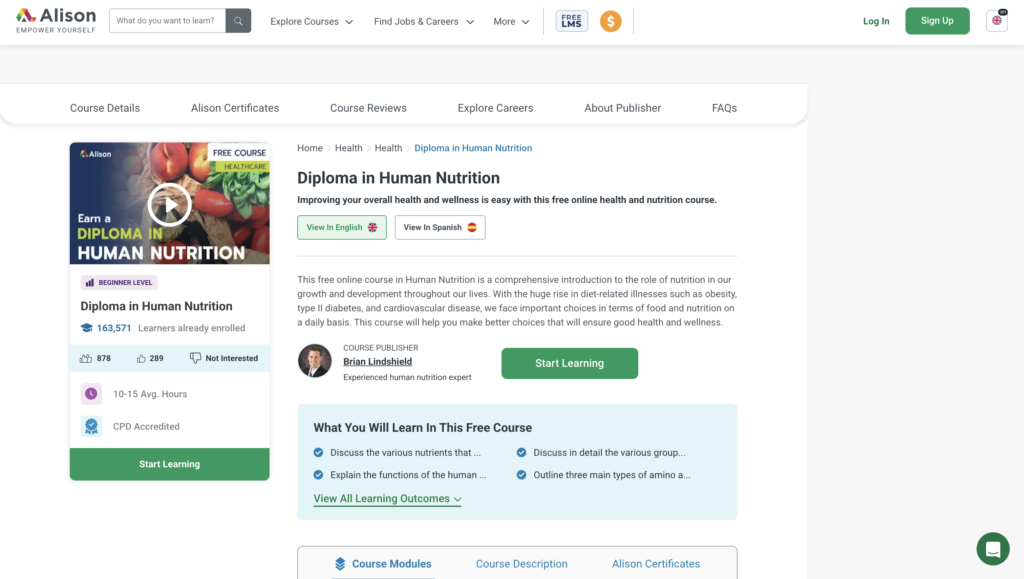Expand View All Learning Outcomes

pos(387,499)
